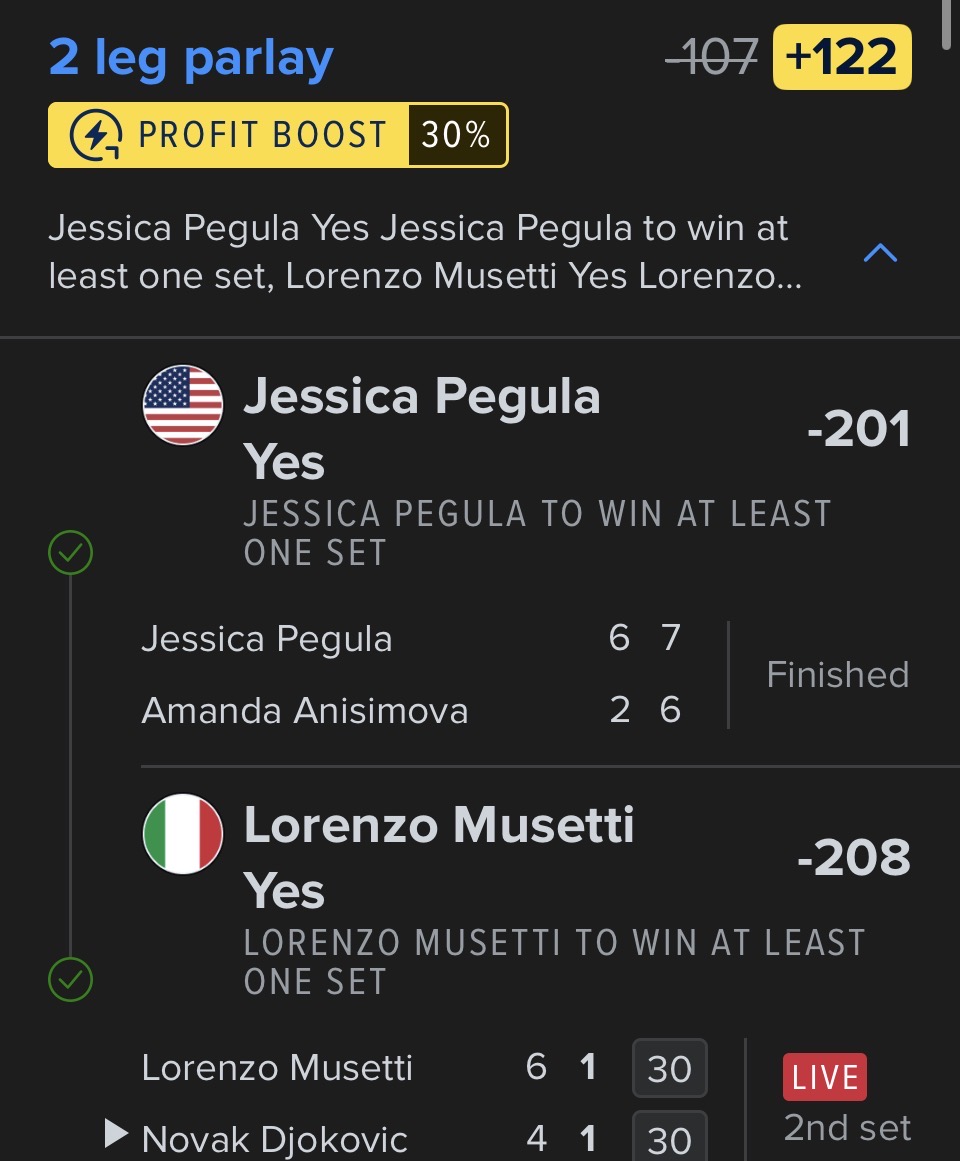Click the crossed-out 107 original odds
Viewport: 960px width, 1161px height.
tap(712, 57)
